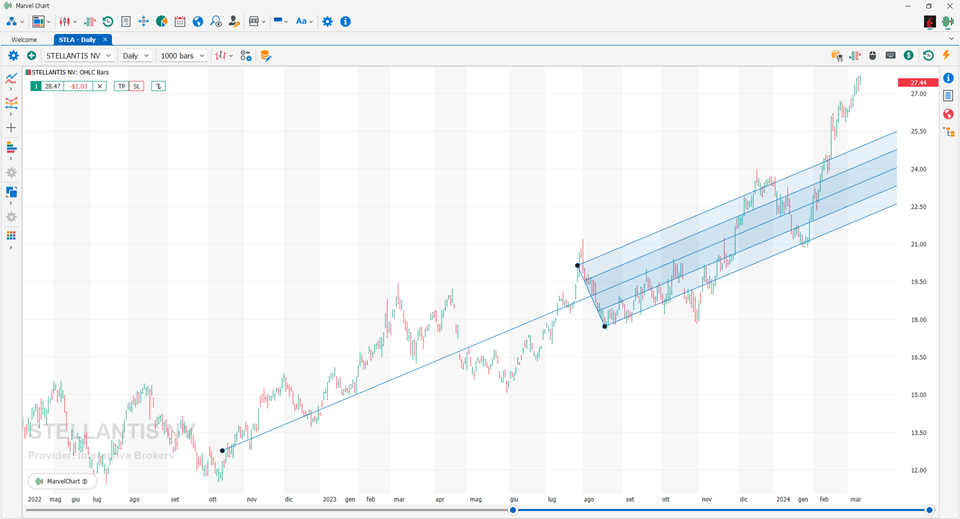
Task: Click the position quantity 1 box
Action: (x=36, y=86)
